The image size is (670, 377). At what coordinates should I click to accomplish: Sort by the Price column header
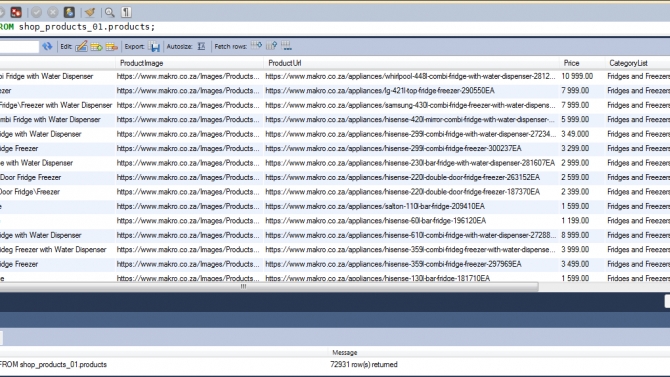tap(582, 63)
